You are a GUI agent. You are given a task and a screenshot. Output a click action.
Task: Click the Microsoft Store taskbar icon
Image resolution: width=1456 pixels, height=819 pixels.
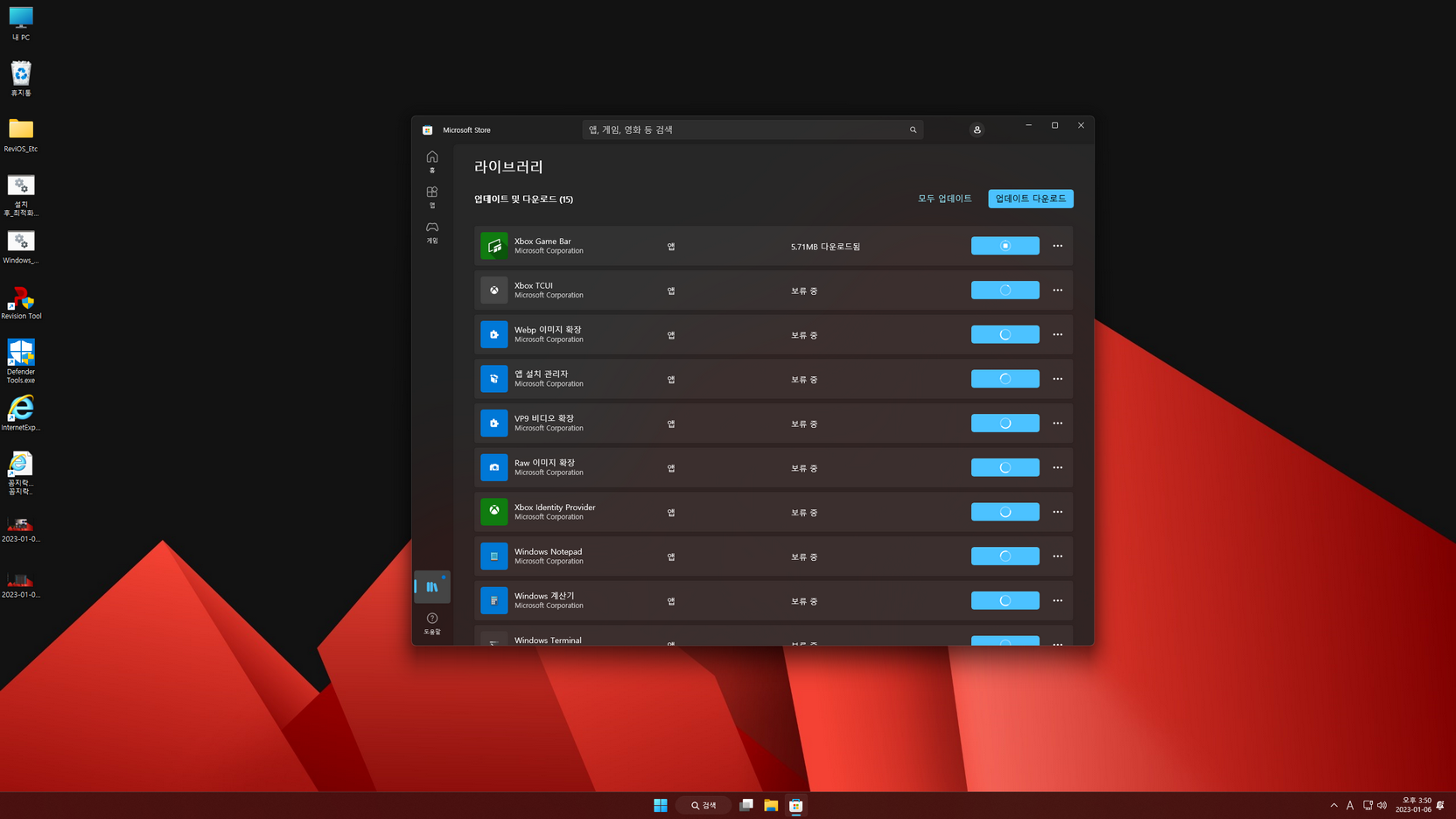coord(796,805)
